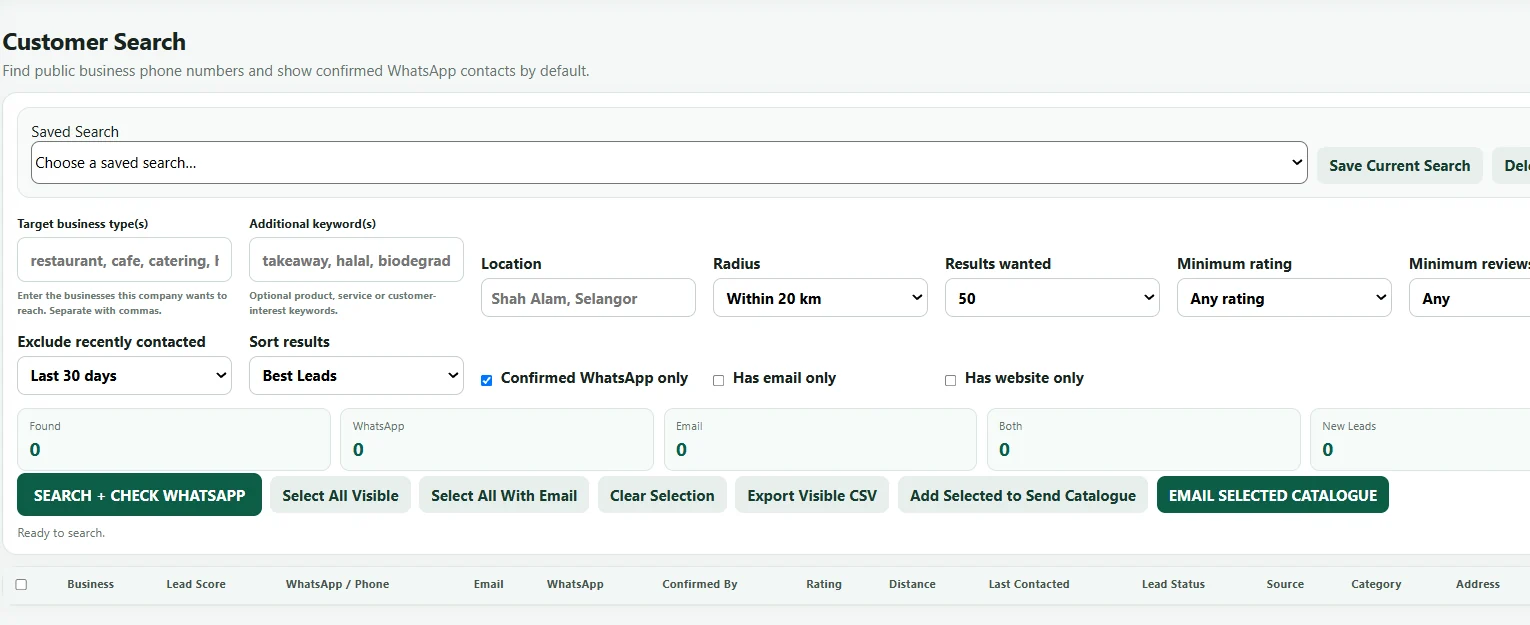Click the Both count card
Screen dimensions: 1530x625
[1143, 439]
